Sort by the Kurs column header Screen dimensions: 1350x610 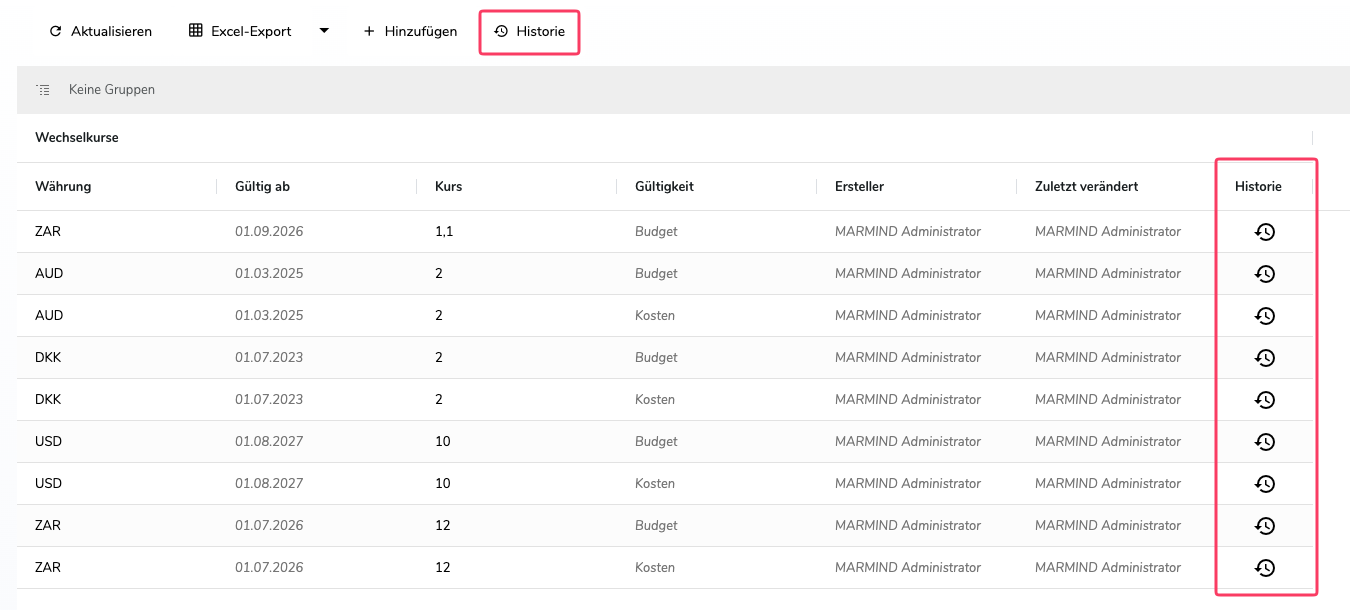click(449, 186)
